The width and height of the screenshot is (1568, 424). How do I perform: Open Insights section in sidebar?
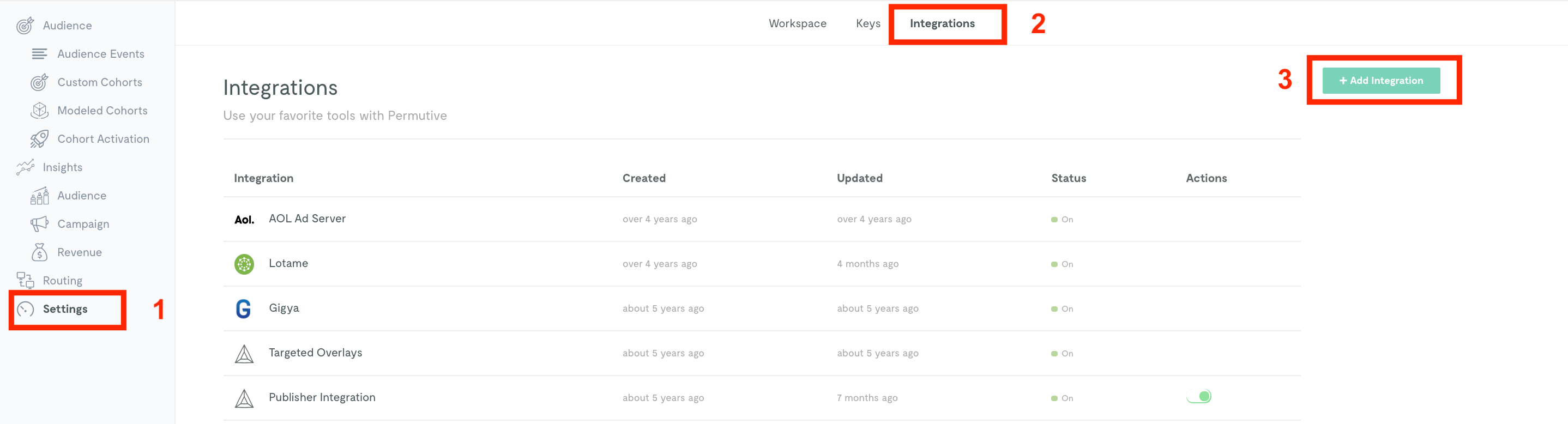(x=63, y=167)
